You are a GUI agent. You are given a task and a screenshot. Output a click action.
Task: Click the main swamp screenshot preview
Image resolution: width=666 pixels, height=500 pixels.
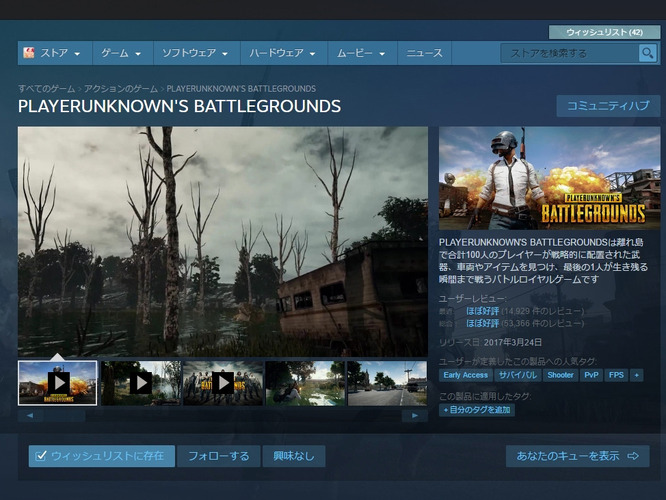[x=223, y=241]
